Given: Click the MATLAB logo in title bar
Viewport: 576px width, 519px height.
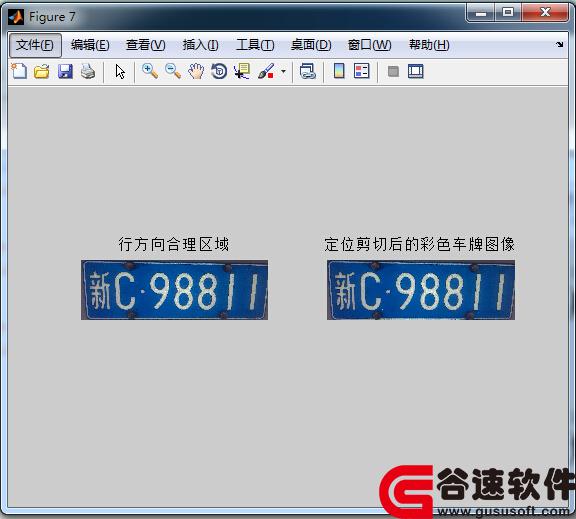Looking at the screenshot, I should (x=16, y=17).
